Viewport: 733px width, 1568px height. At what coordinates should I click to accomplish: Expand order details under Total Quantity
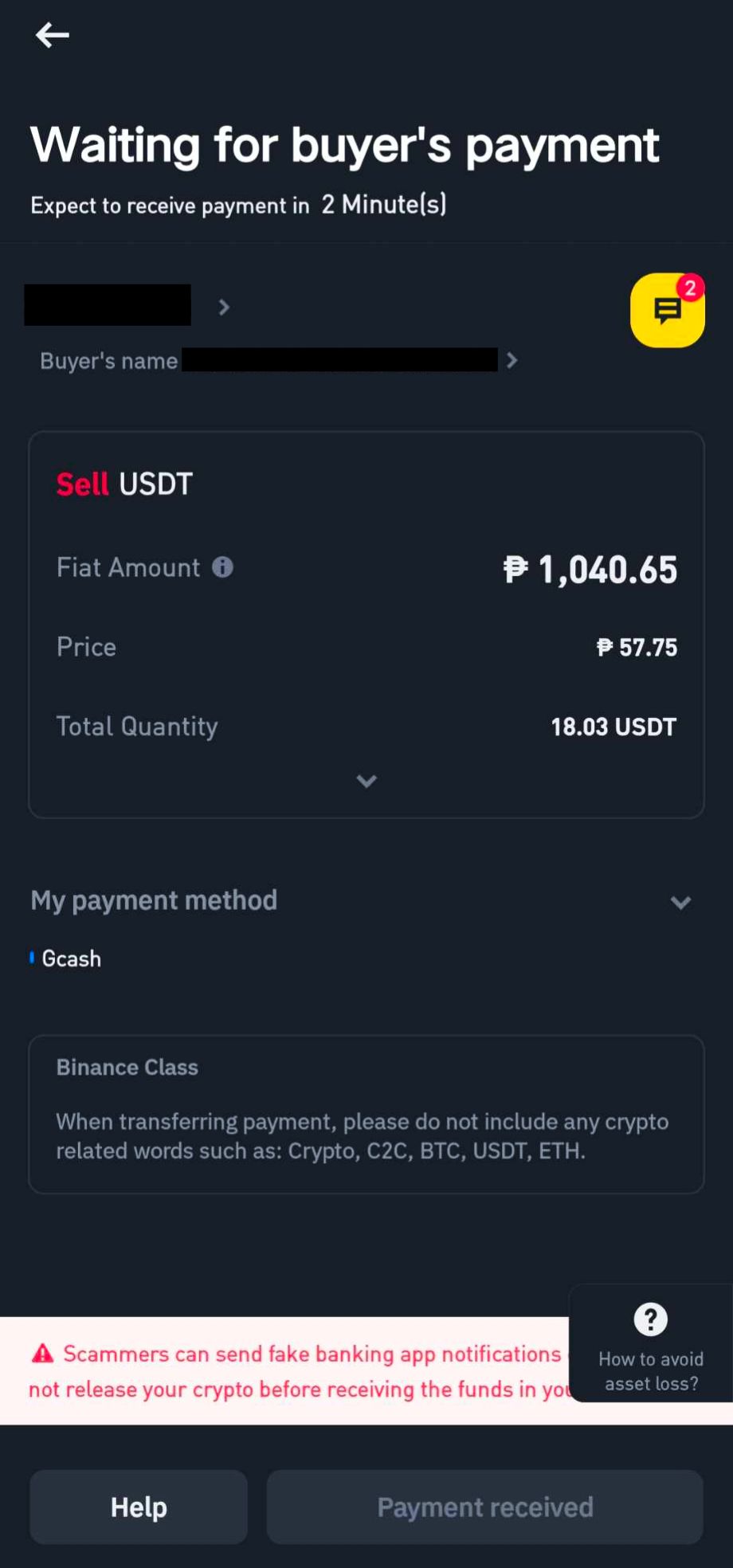pos(366,781)
